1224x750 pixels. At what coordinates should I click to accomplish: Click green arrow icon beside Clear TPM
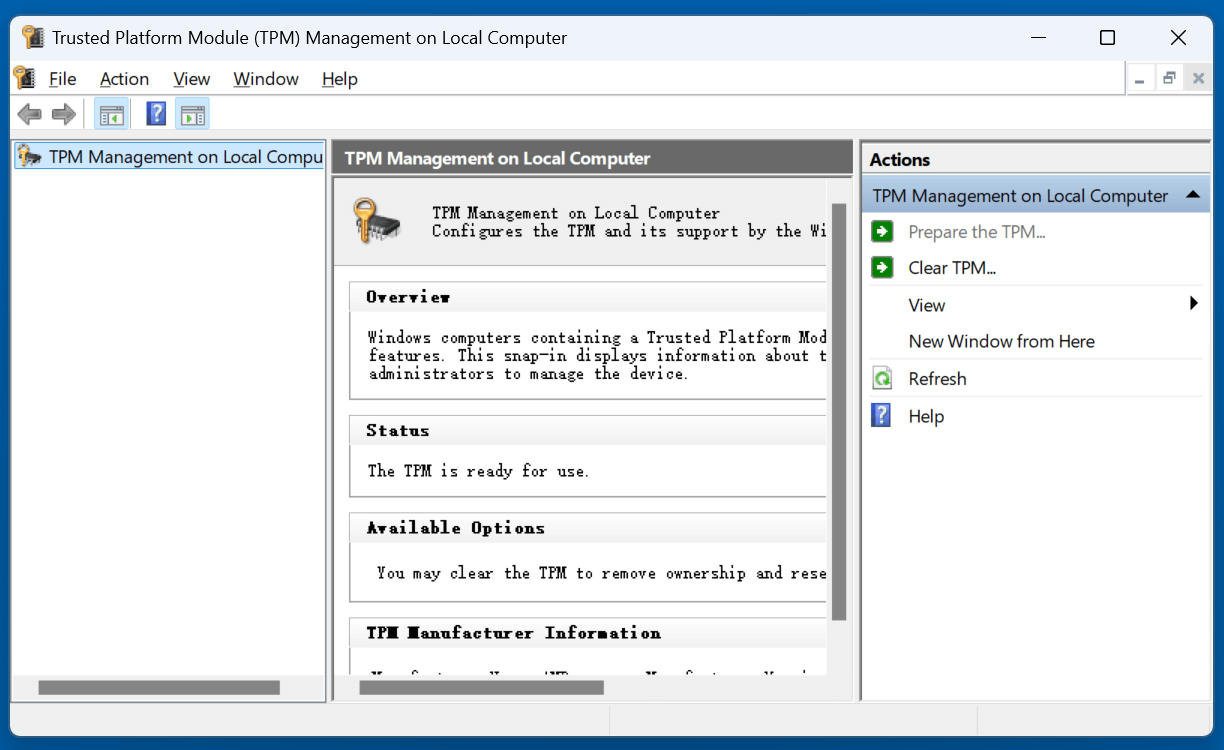pos(882,268)
